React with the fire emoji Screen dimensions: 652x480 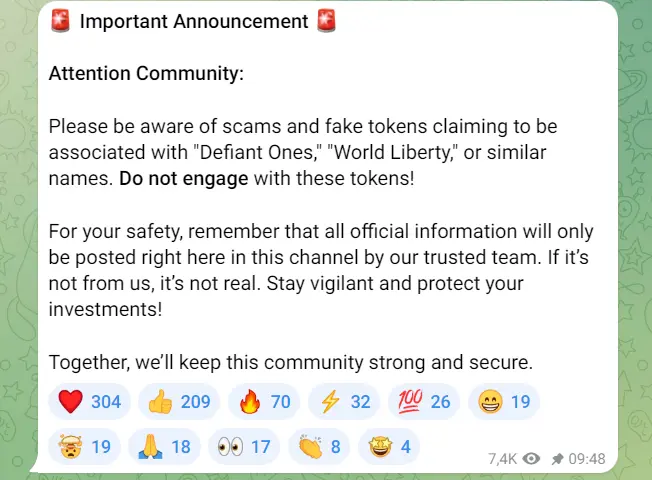pyautogui.click(x=263, y=402)
